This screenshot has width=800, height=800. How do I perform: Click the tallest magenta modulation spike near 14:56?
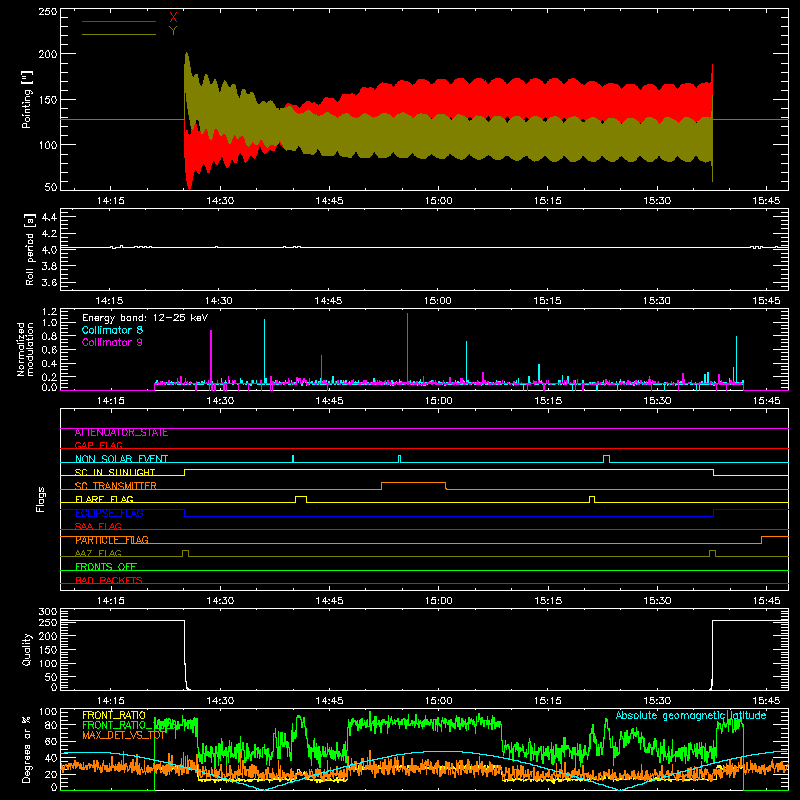tap(407, 347)
